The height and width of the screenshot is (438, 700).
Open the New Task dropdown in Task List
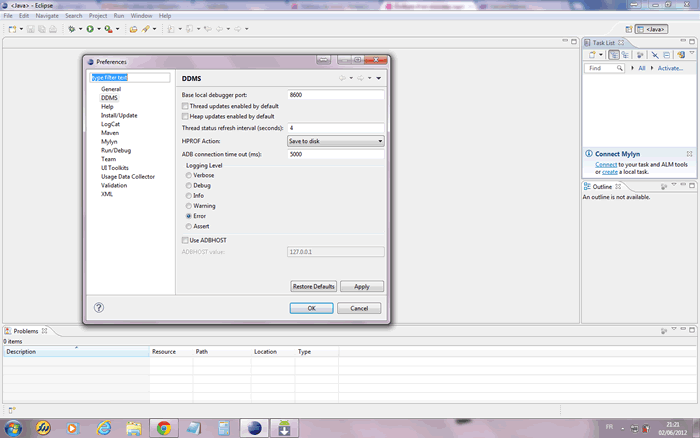pyautogui.click(x=601, y=55)
